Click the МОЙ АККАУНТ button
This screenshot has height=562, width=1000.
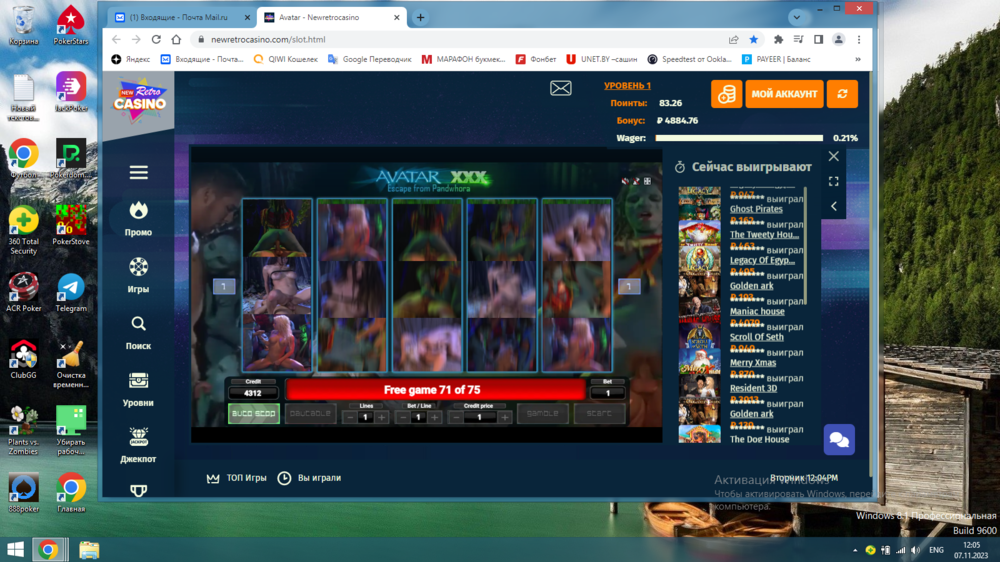tap(784, 94)
